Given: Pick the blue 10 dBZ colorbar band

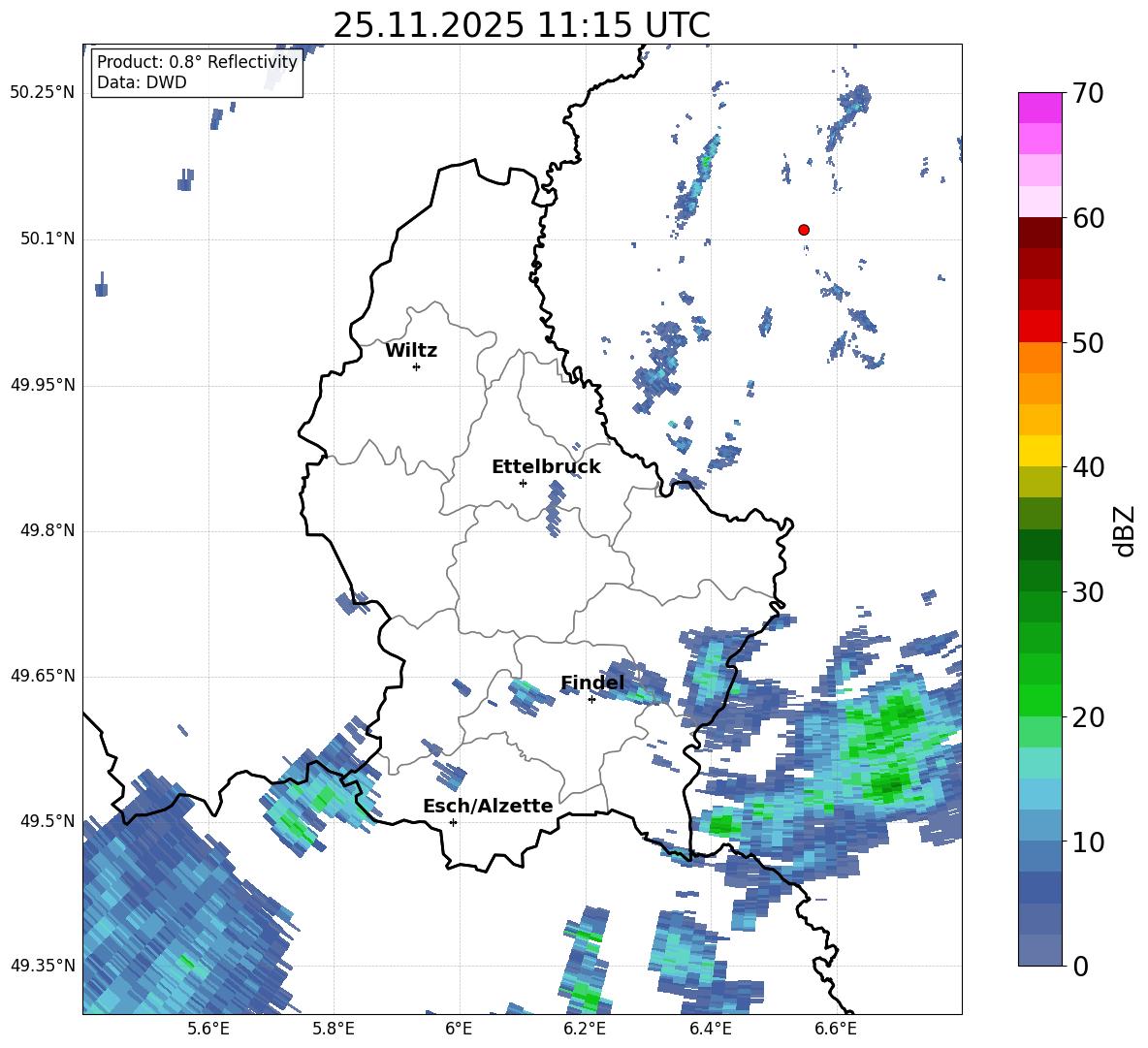Looking at the screenshot, I should click(1039, 856).
